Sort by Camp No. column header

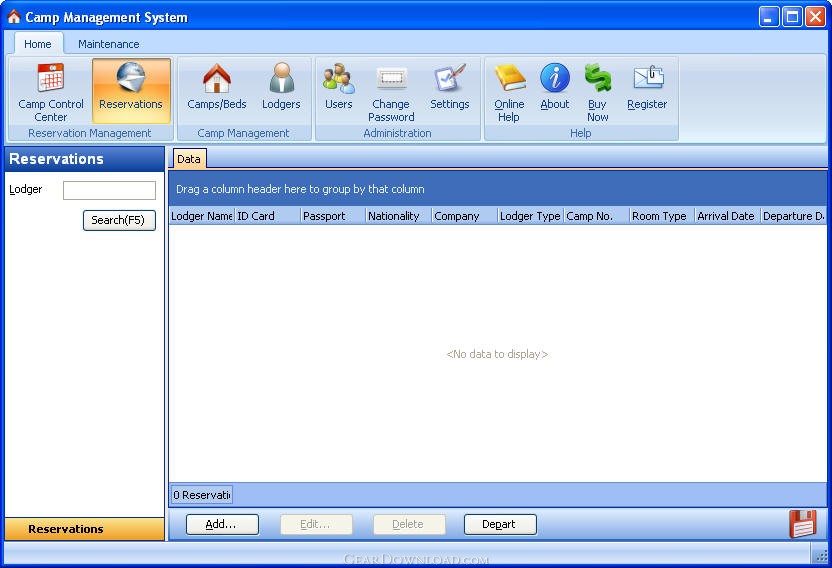[596, 216]
